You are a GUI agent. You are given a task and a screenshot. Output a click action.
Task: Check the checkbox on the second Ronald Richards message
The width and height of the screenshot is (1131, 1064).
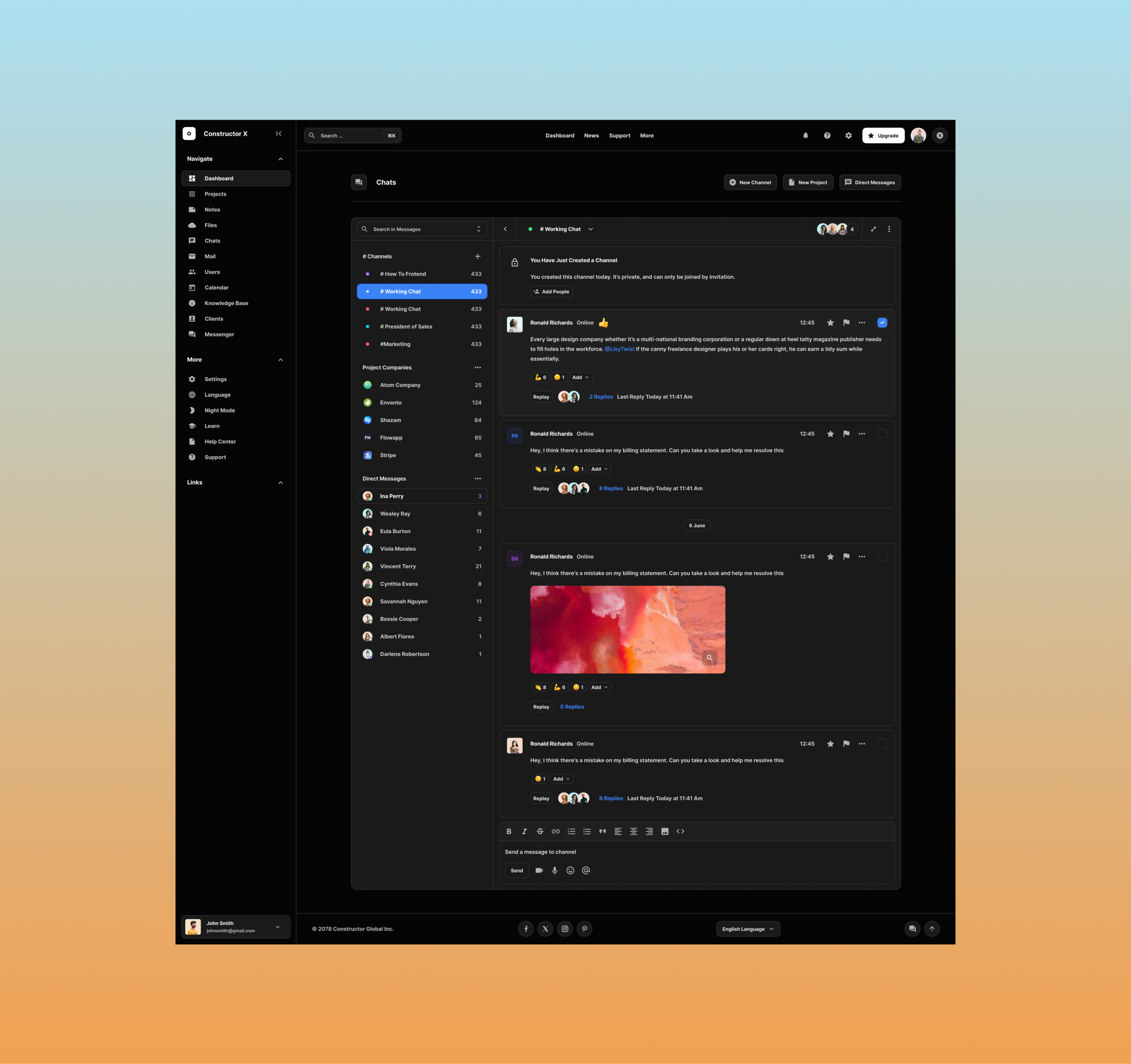click(x=882, y=434)
